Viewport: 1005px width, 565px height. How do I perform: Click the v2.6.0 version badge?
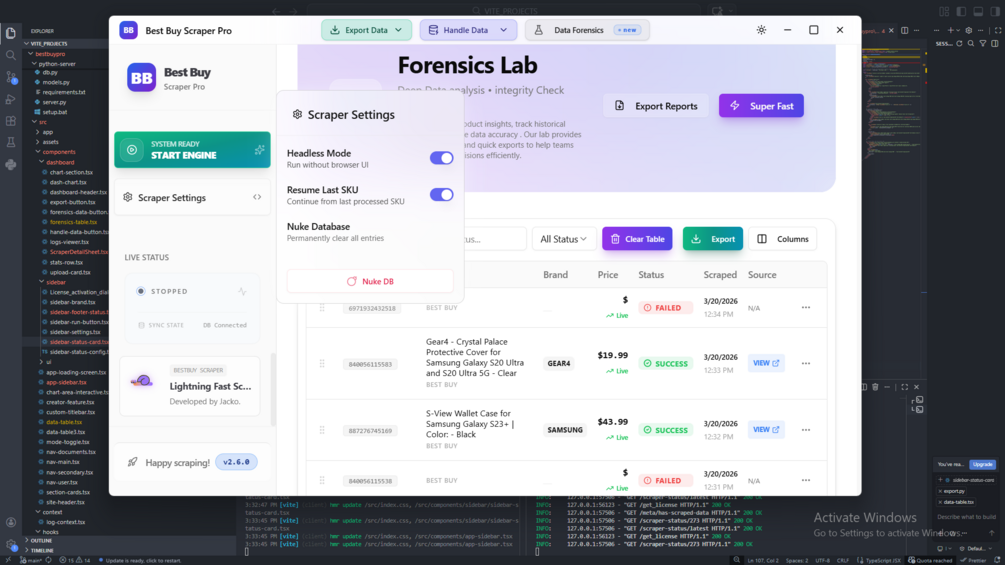(x=237, y=462)
